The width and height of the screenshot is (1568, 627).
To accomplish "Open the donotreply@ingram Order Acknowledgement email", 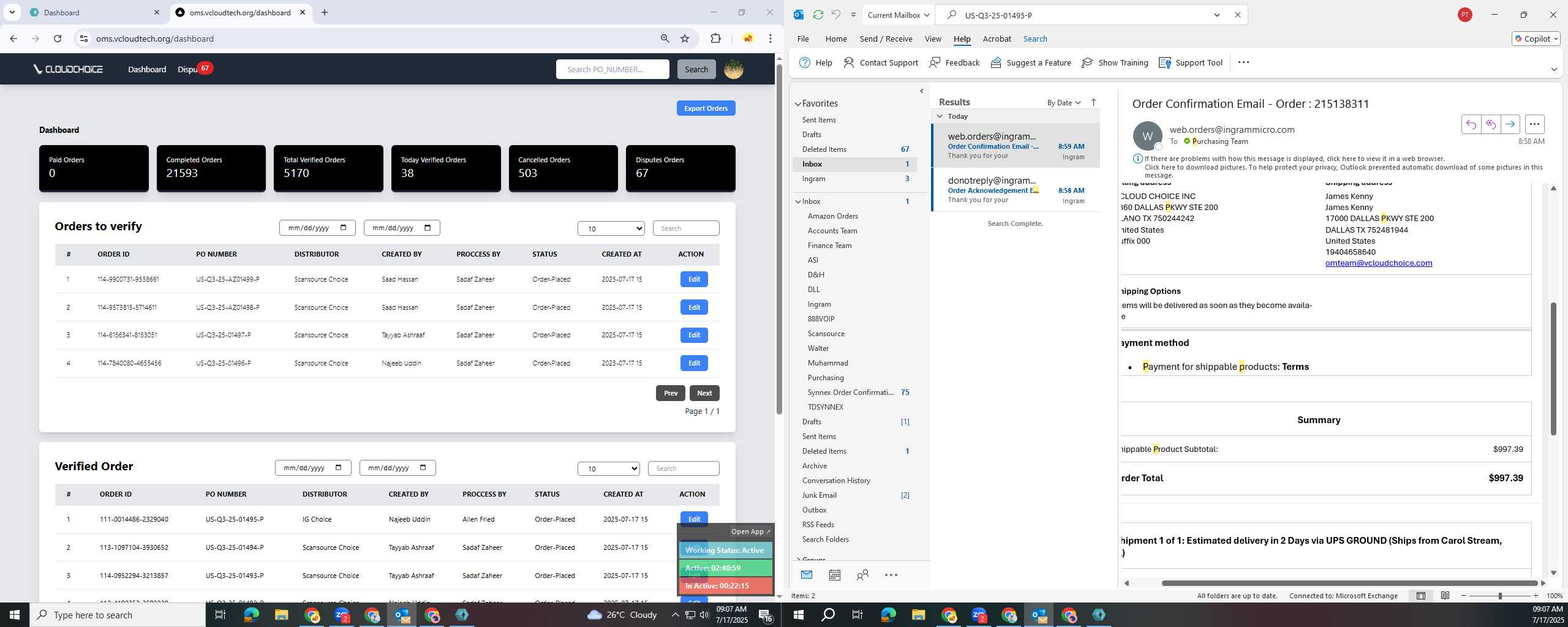I will [1016, 190].
